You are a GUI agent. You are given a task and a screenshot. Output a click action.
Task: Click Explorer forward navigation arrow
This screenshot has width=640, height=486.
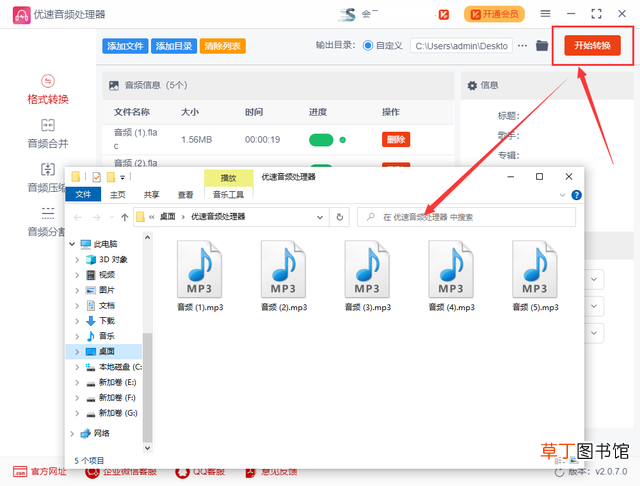pos(96,217)
